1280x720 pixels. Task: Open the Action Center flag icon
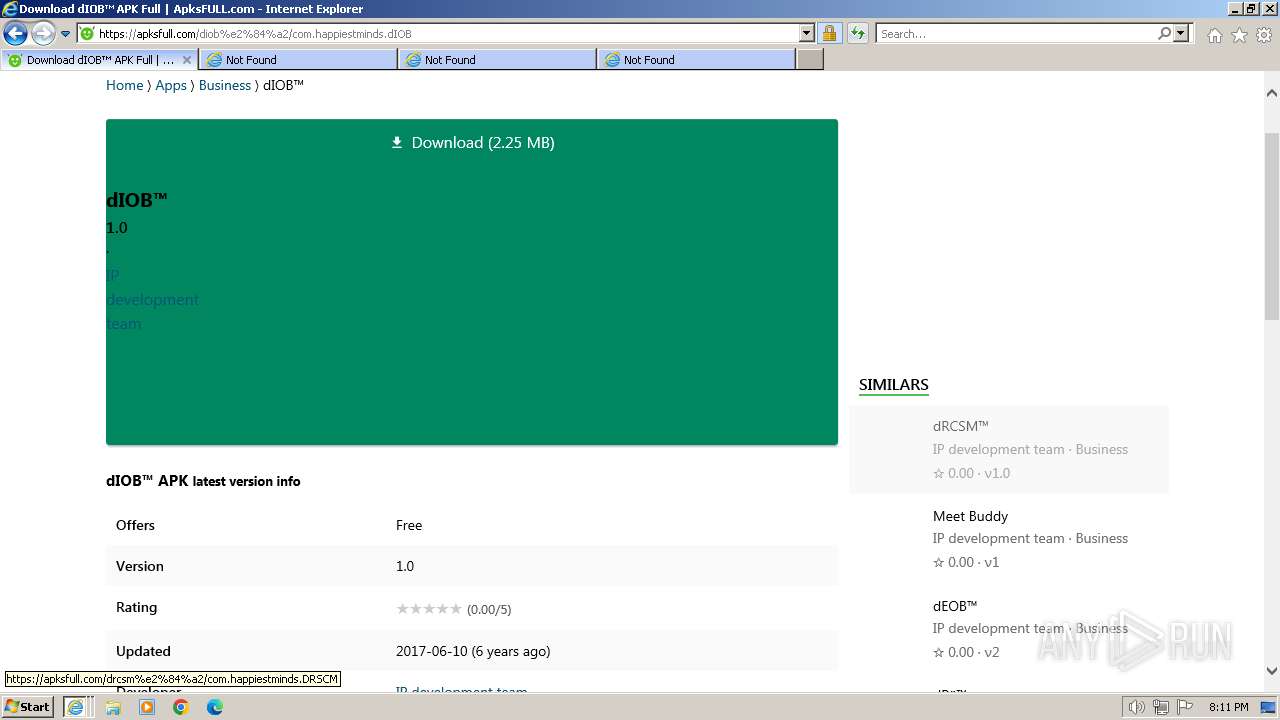(1184, 707)
